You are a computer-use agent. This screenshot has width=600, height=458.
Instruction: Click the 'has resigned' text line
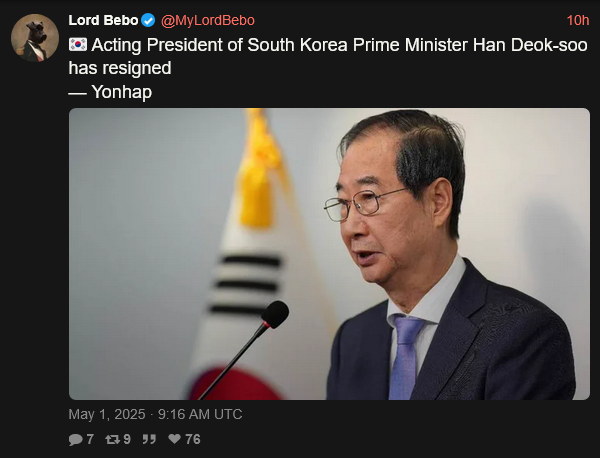coord(120,68)
